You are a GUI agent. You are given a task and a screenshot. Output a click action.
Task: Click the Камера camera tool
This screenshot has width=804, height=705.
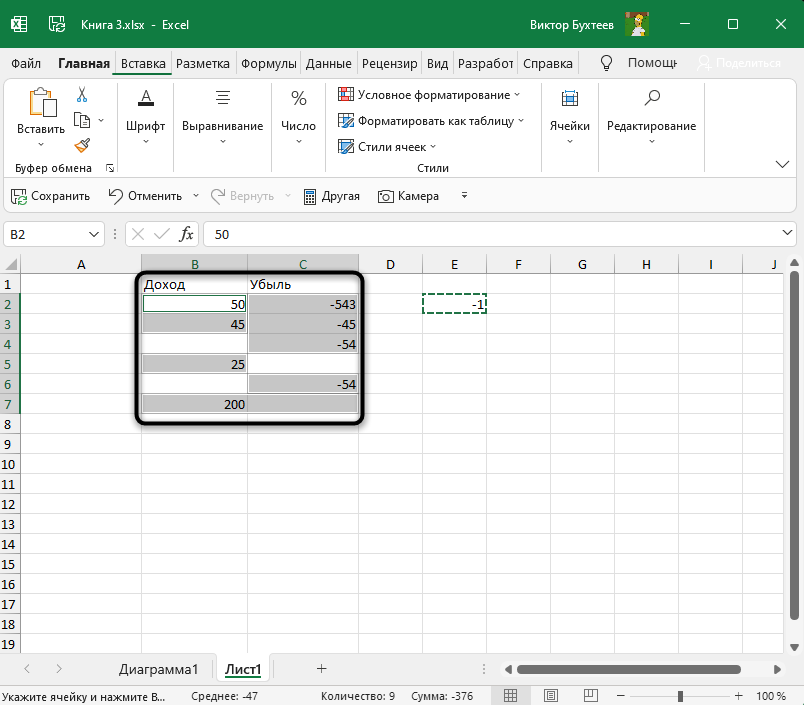(408, 196)
